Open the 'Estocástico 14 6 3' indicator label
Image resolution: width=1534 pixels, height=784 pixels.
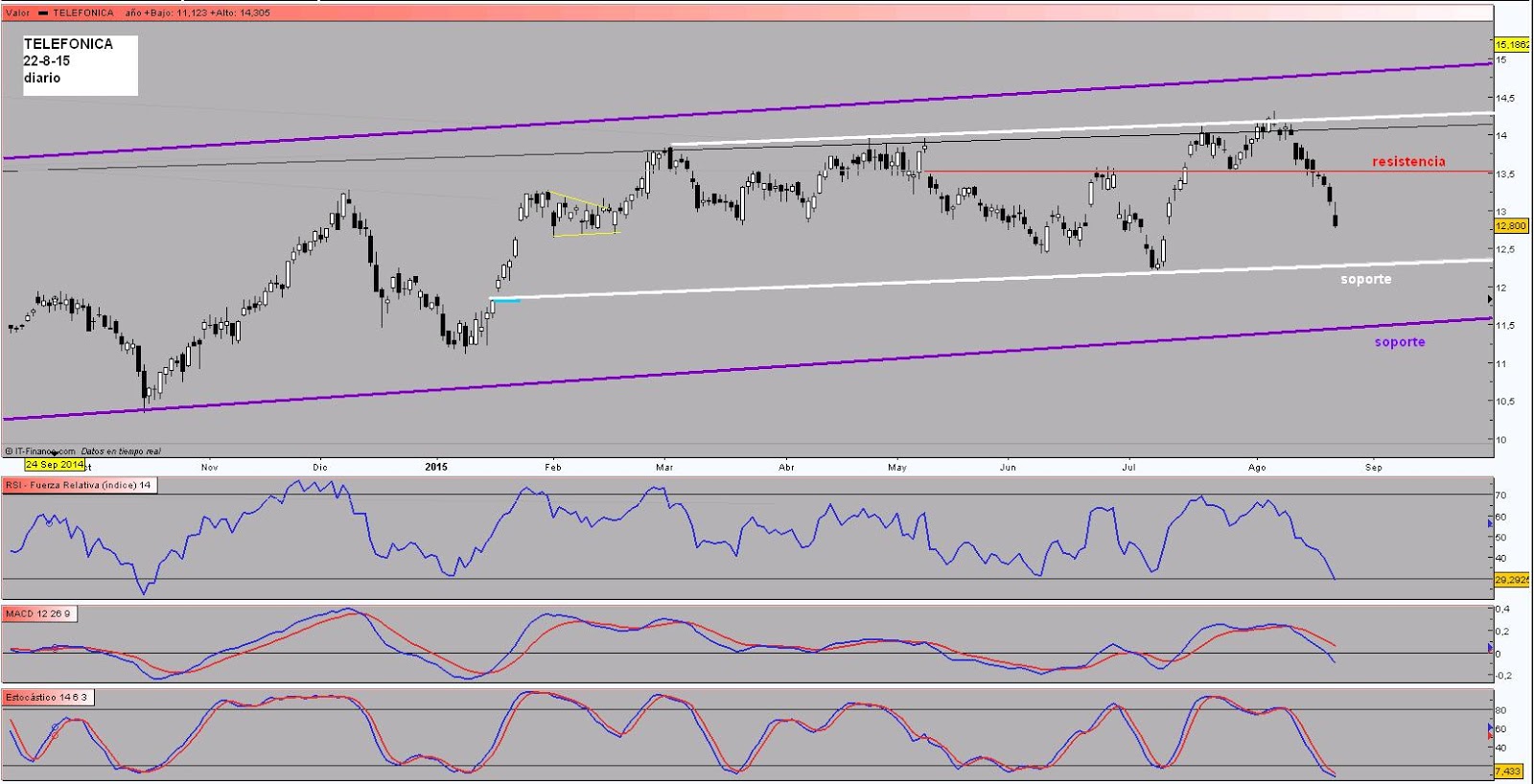[x=47, y=697]
